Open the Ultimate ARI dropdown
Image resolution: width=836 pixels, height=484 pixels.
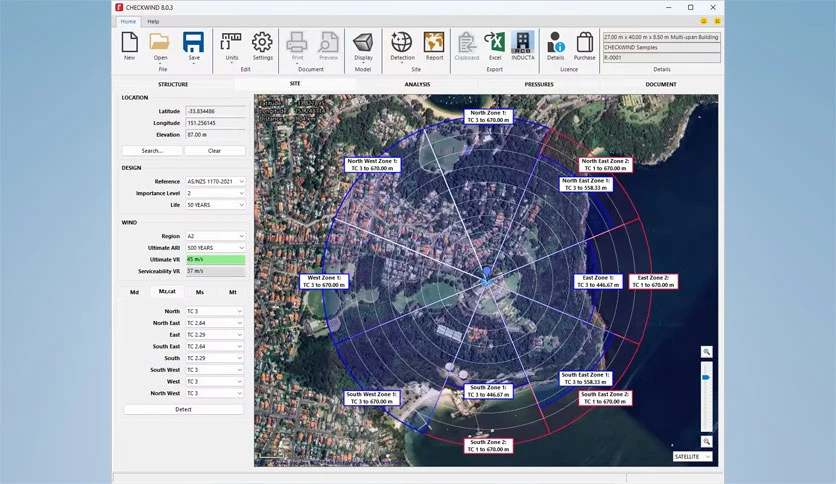click(215, 248)
